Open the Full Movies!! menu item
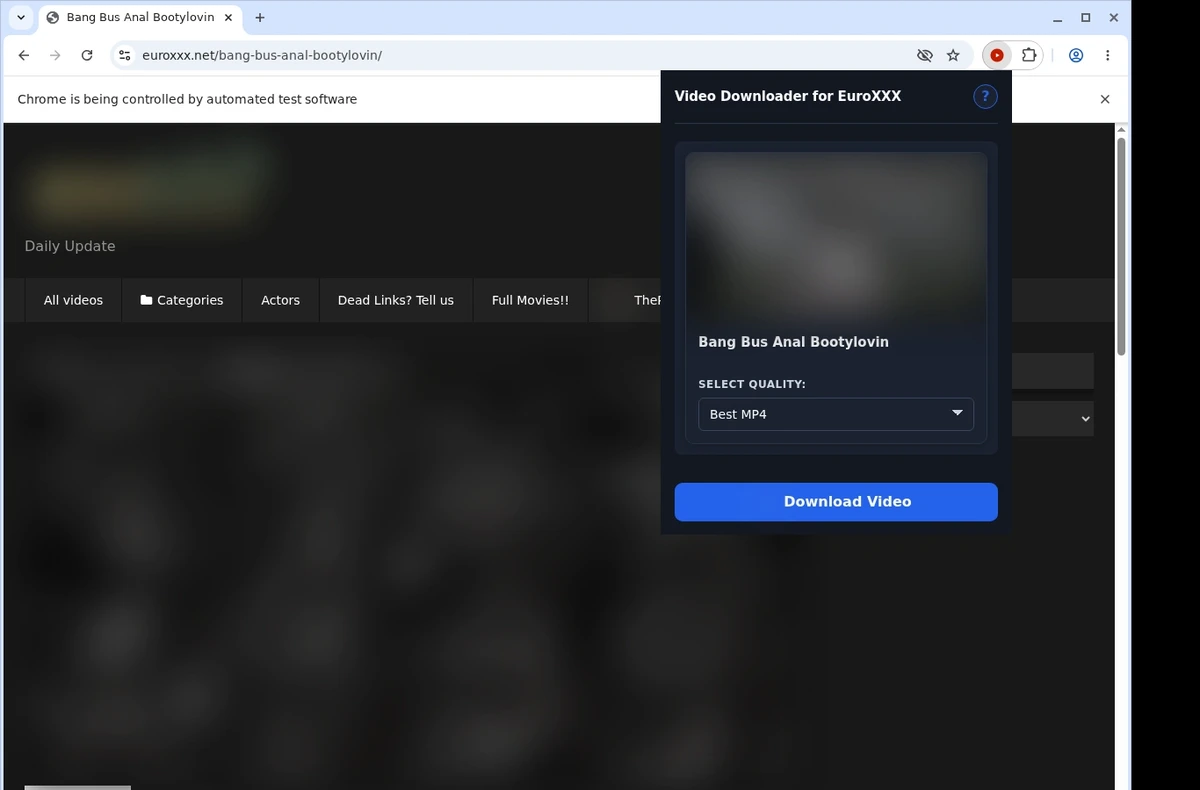The image size is (1200, 790). pyautogui.click(x=530, y=300)
